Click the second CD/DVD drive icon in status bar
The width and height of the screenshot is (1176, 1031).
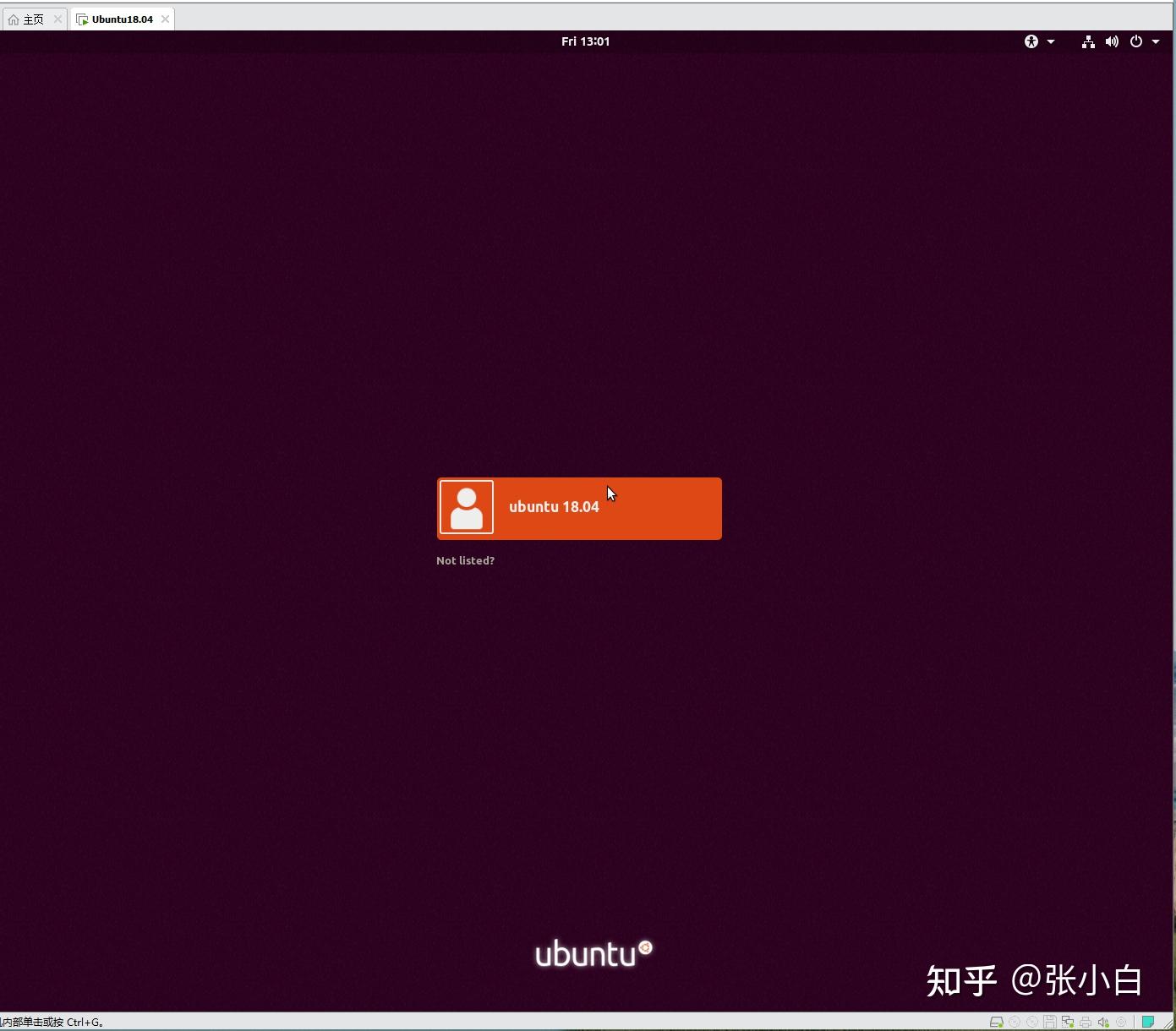[1032, 1022]
